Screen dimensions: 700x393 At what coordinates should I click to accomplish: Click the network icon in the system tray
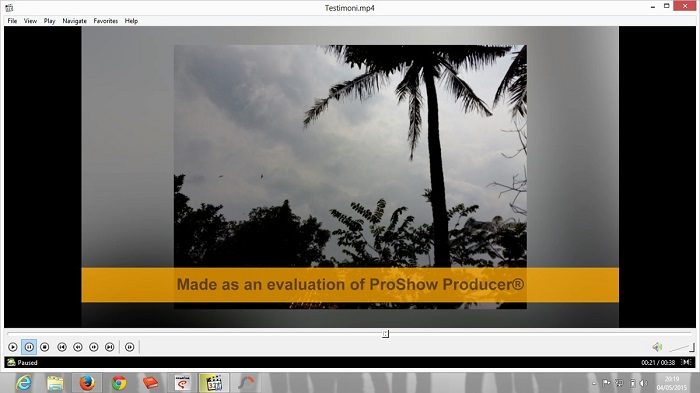pyautogui.click(x=619, y=383)
